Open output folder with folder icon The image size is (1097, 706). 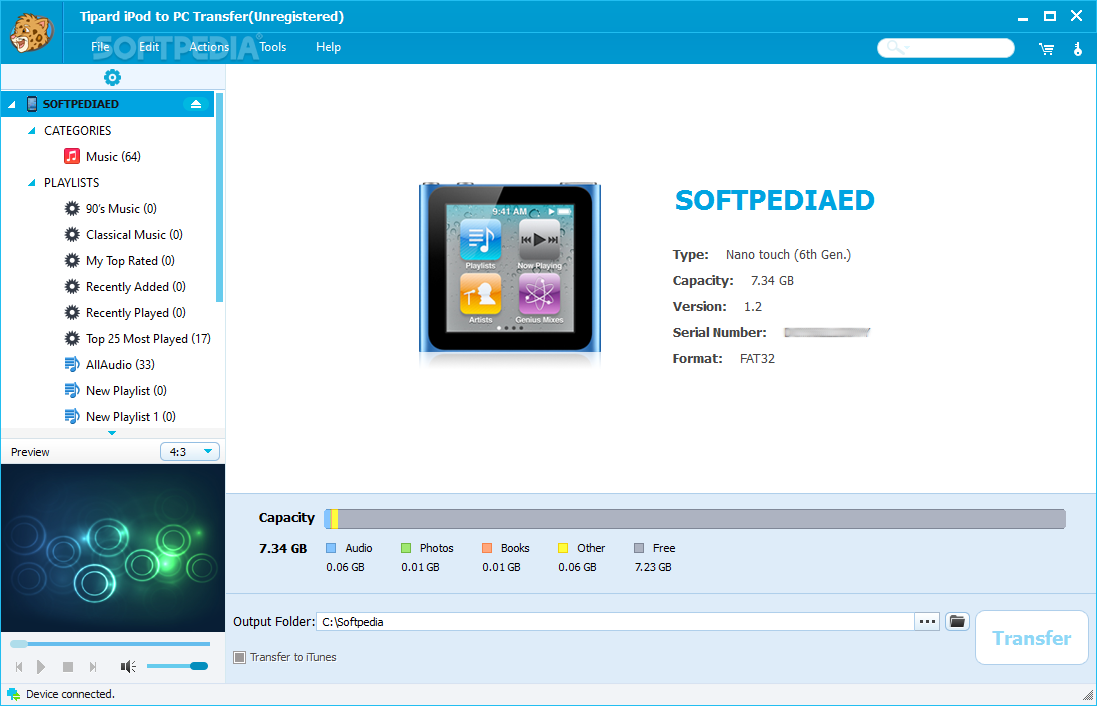pyautogui.click(x=957, y=621)
